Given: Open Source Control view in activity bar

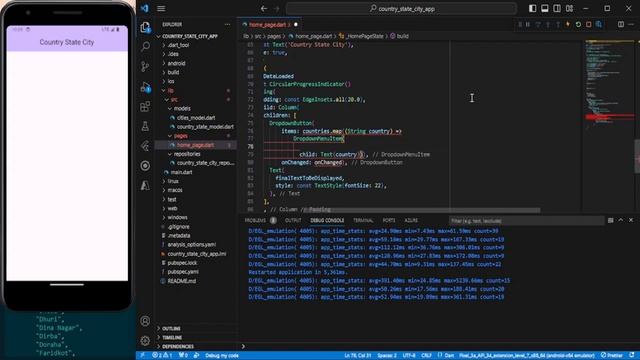Looking at the screenshot, I should pos(145,66).
